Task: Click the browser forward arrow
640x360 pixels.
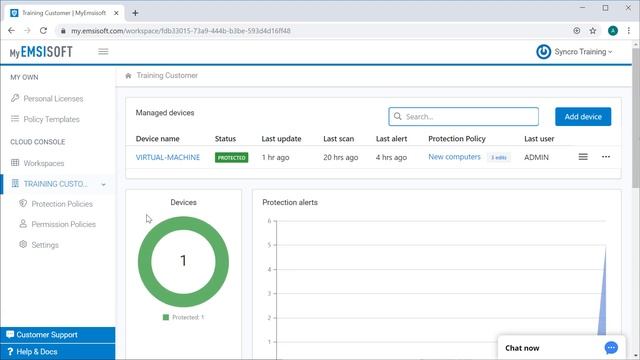Action: (27, 31)
